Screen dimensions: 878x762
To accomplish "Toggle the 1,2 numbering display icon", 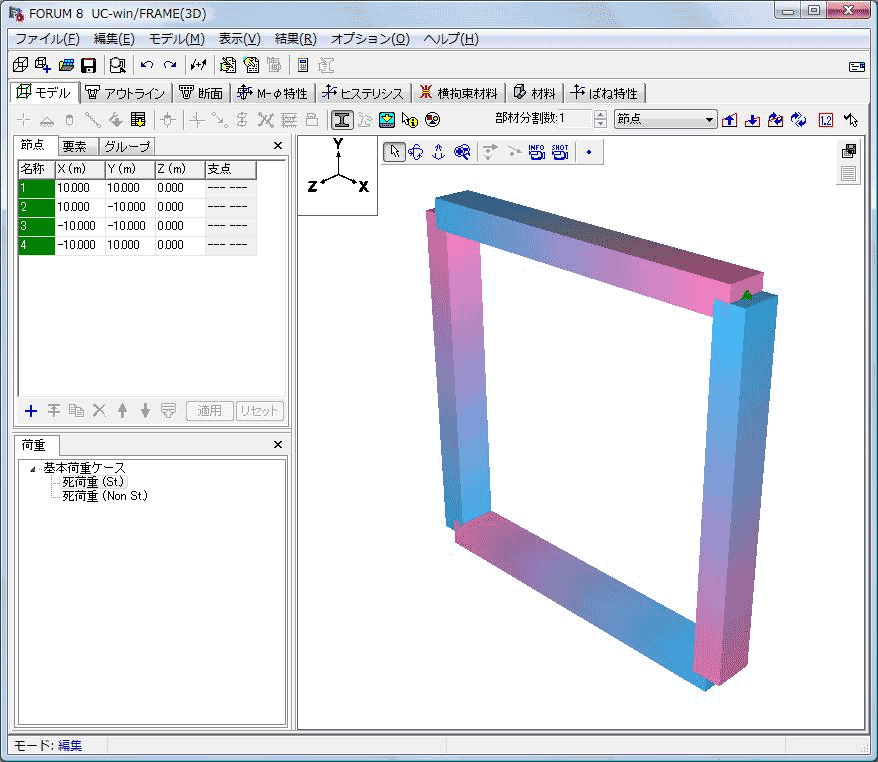I will click(825, 120).
